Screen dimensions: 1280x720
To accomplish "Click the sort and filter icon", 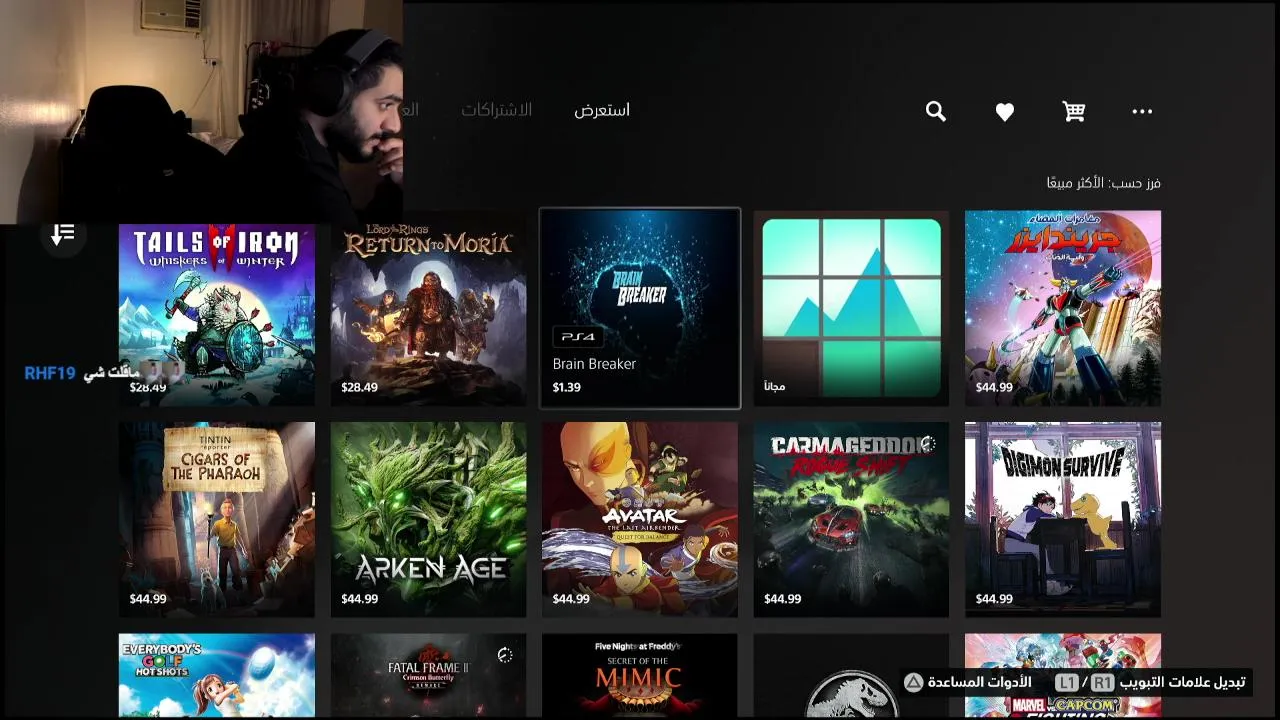I will coord(63,234).
